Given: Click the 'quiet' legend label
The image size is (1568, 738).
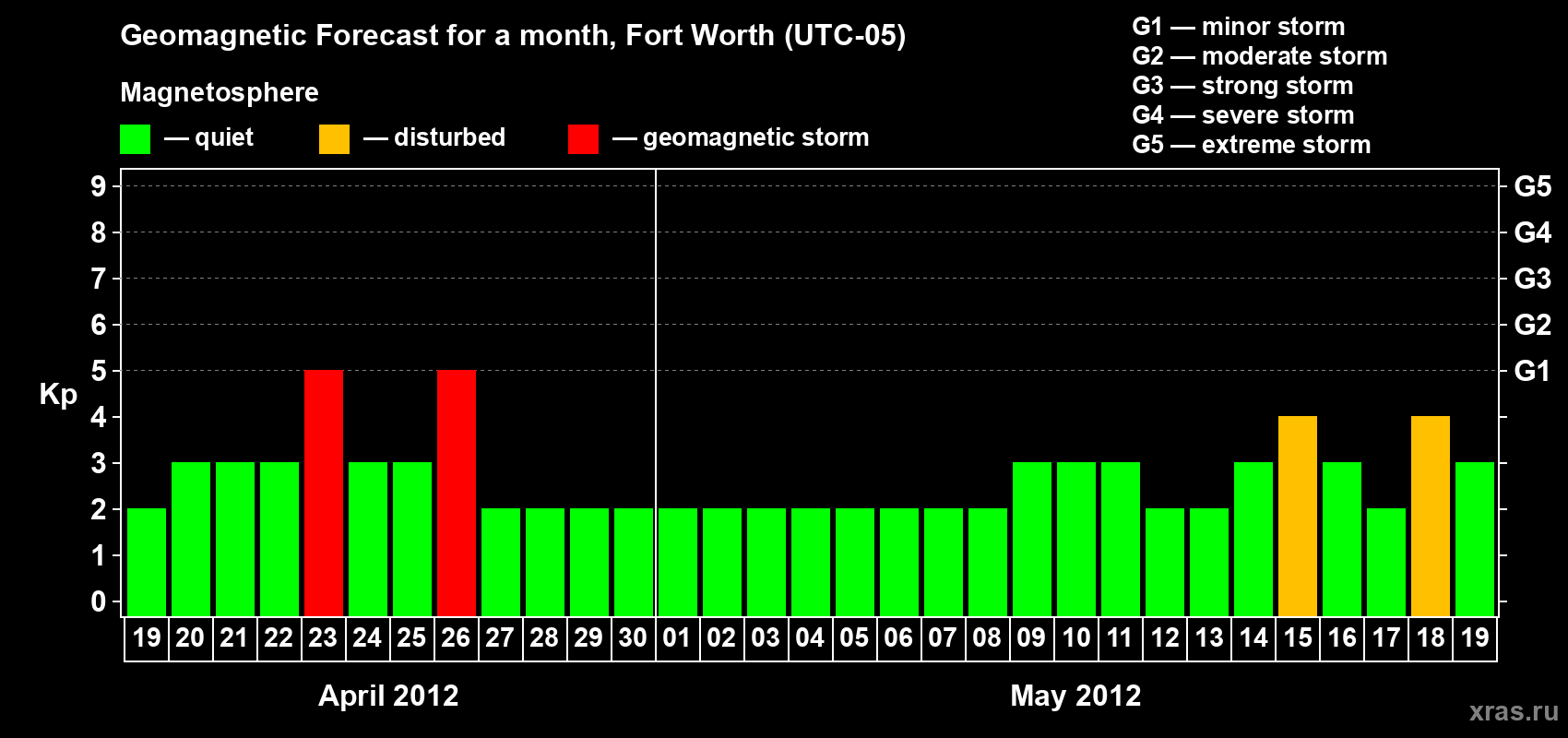Looking at the screenshot, I should coord(224,138).
